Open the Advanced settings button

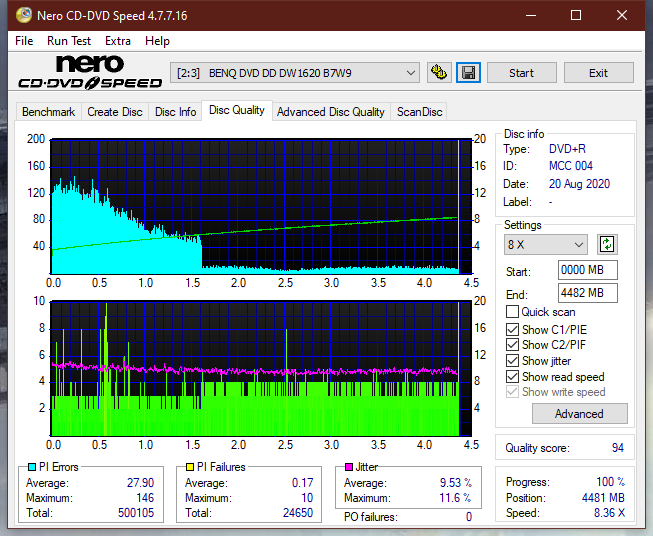coord(579,414)
